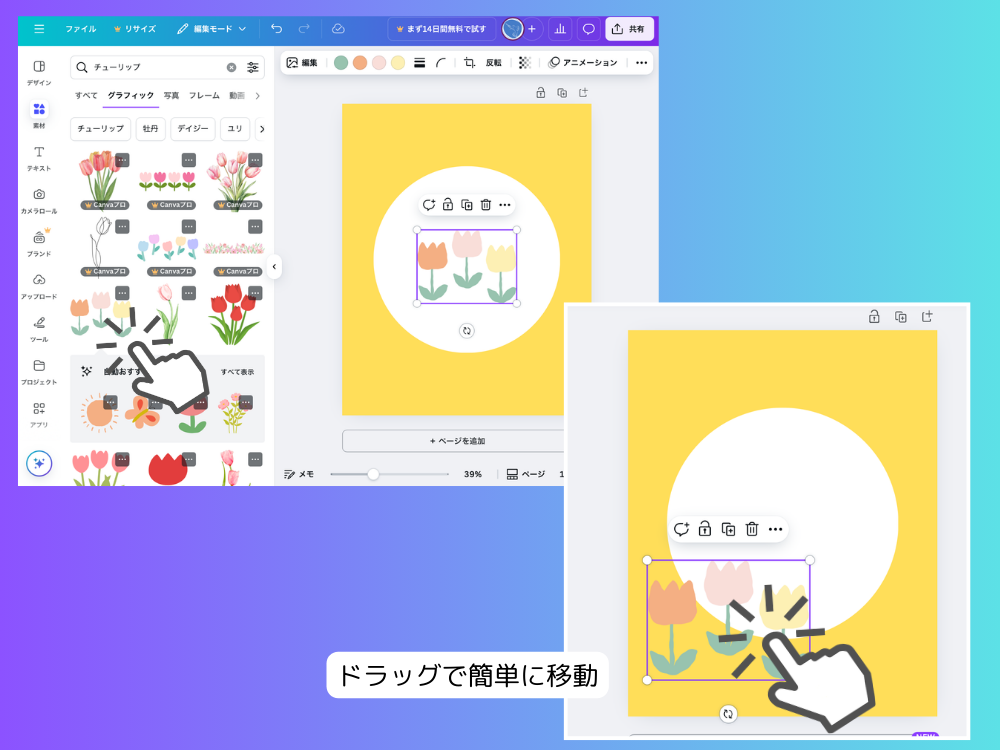1000x750 pixels.
Task: Select the green color swatch in toolbar
Action: (341, 63)
